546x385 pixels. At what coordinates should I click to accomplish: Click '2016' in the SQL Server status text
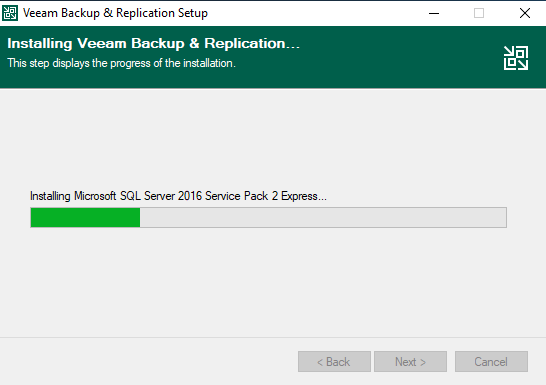tap(190, 196)
